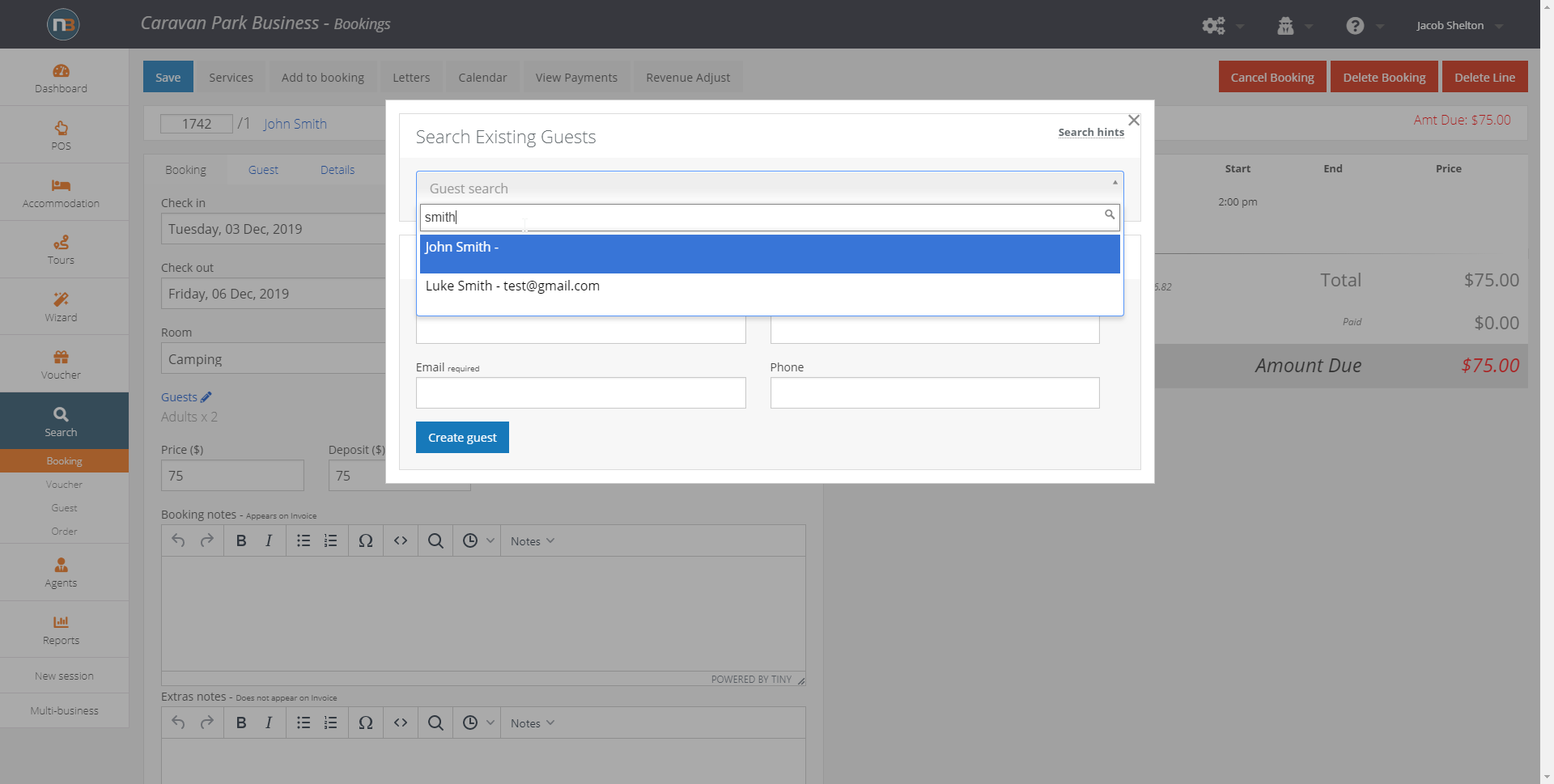Switch to the Guest tab
This screenshot has width=1554, height=784.
(x=263, y=170)
